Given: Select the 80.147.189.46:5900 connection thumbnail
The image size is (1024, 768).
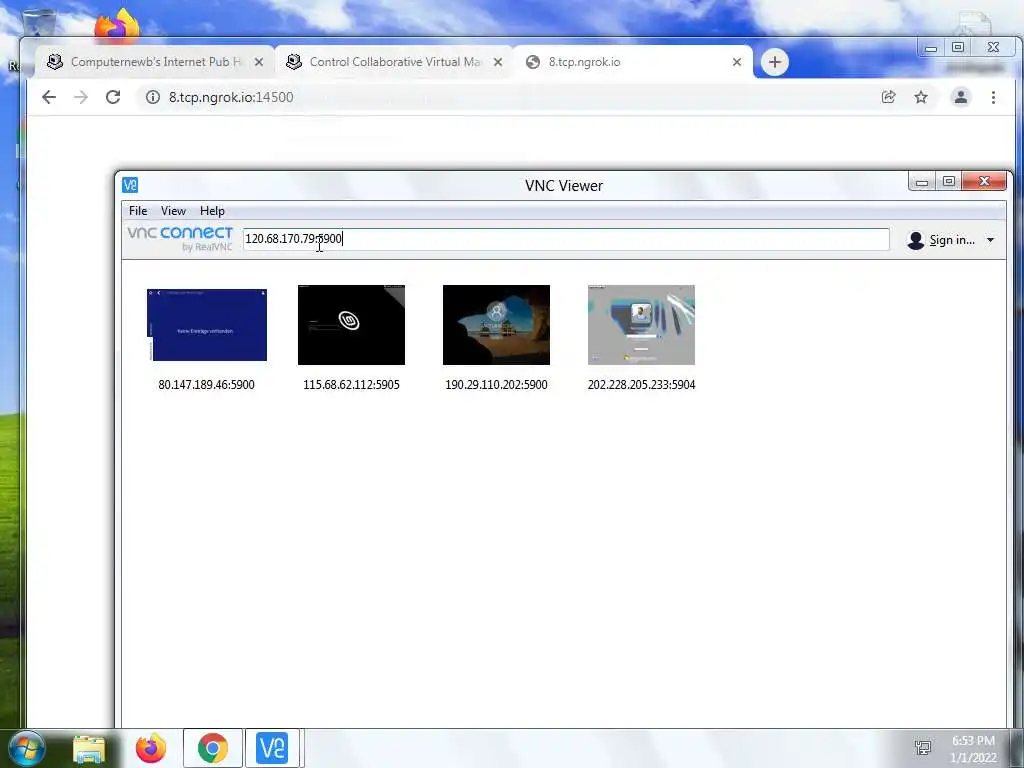Looking at the screenshot, I should click(206, 325).
